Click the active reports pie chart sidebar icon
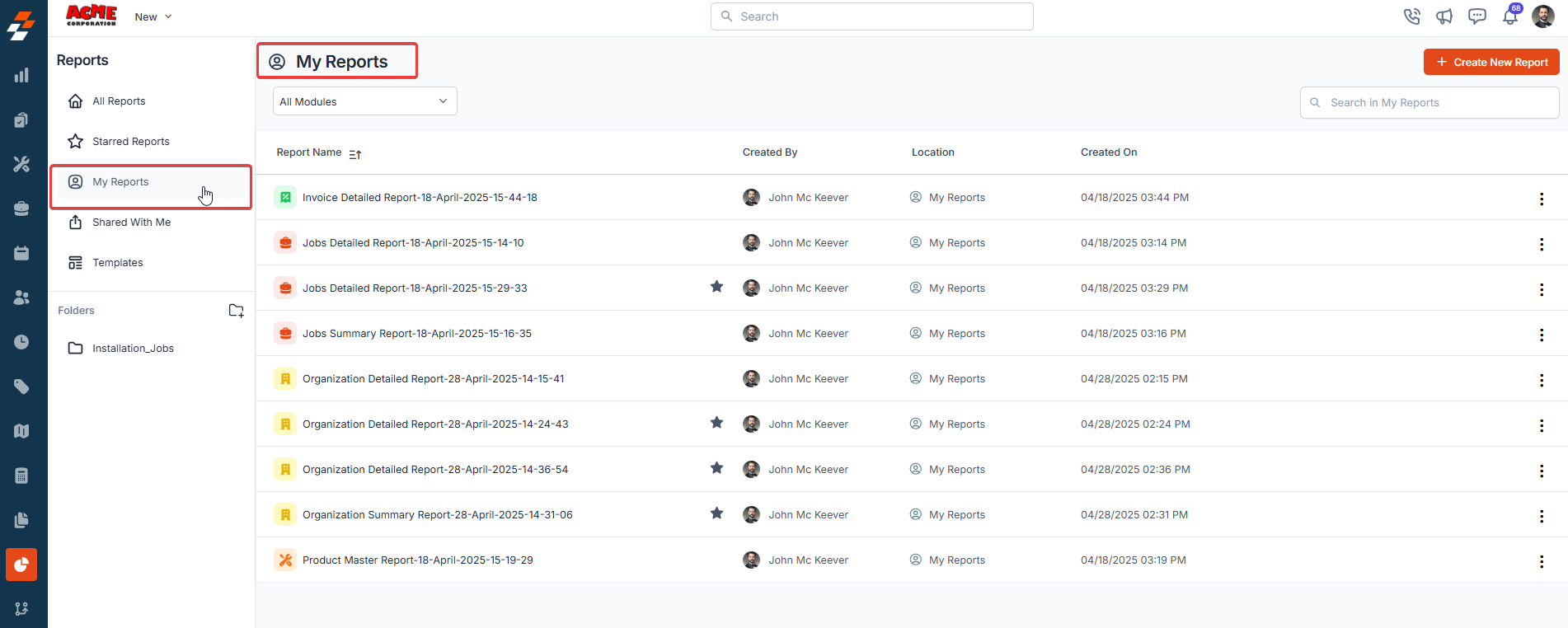 pos(21,565)
